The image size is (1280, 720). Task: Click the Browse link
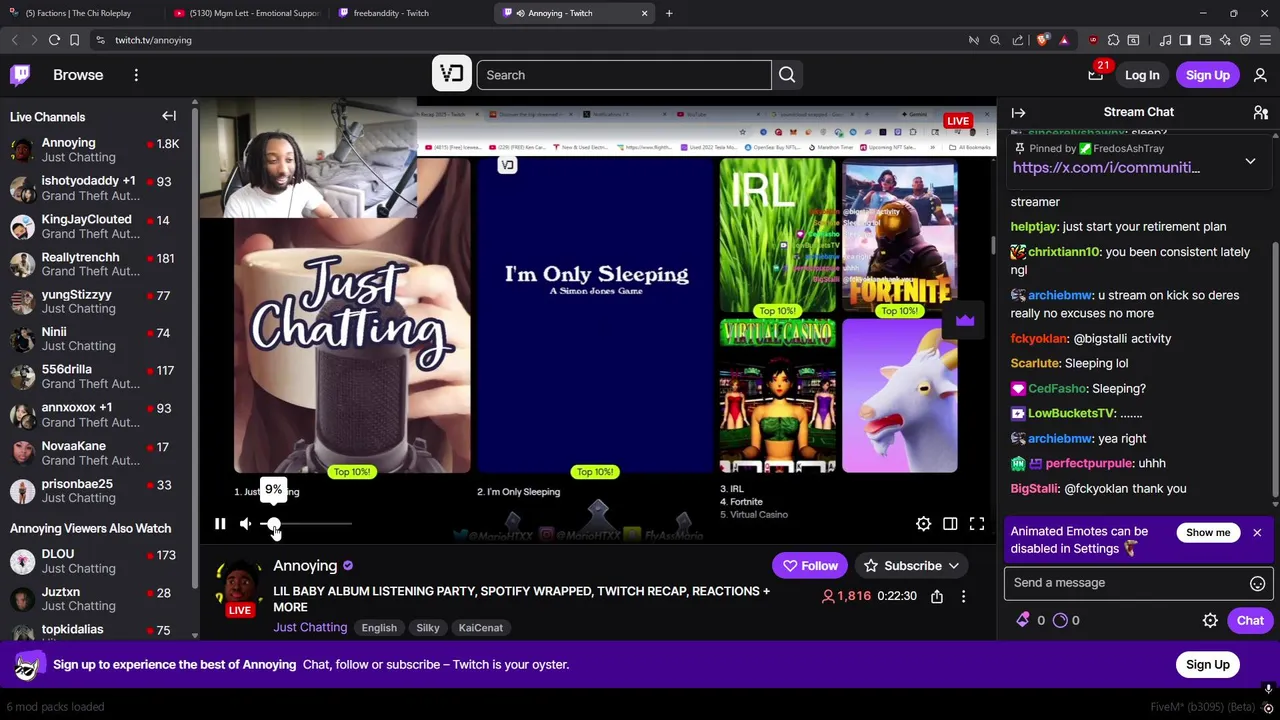[78, 75]
